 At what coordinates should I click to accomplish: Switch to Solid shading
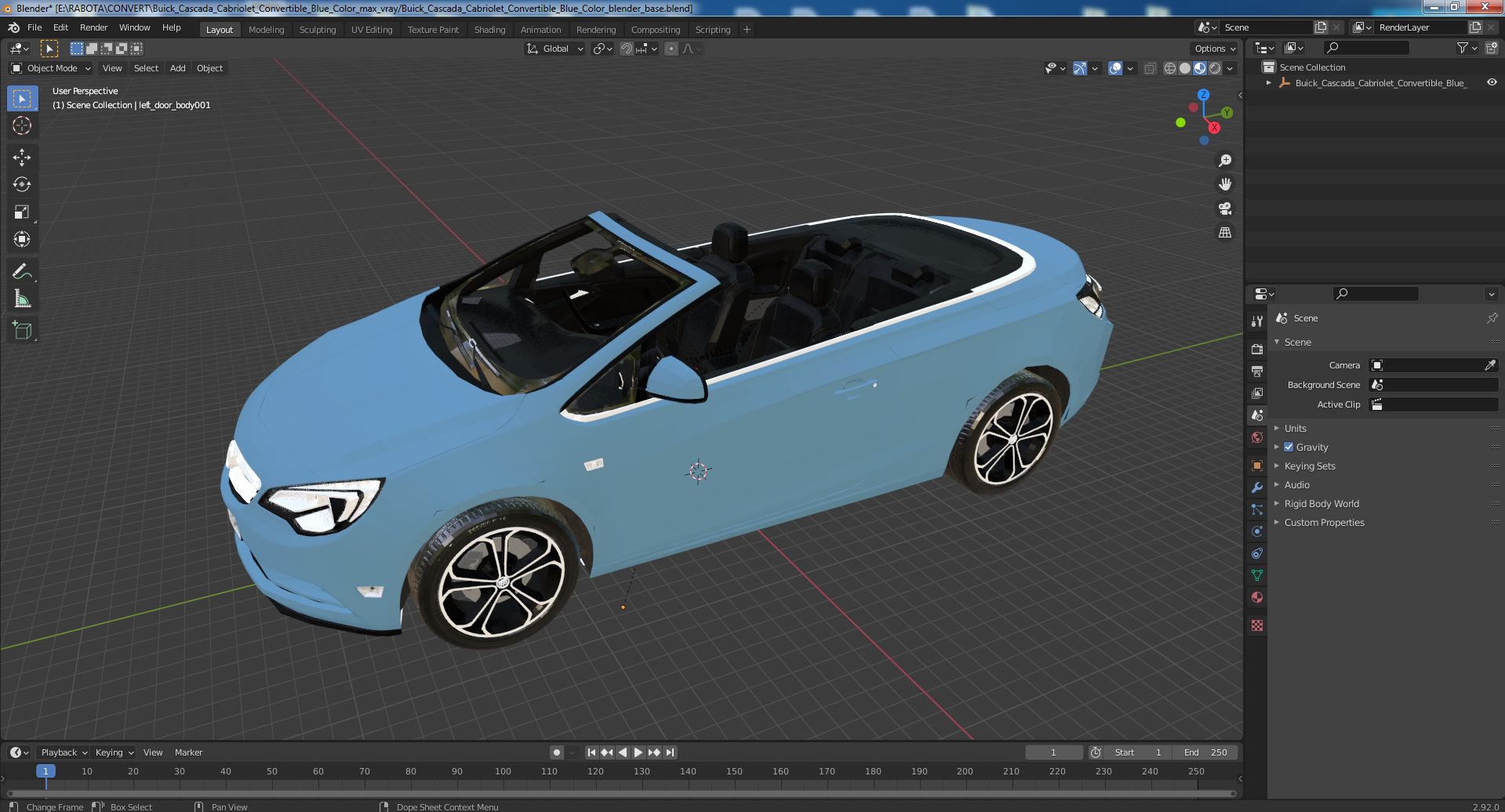1185,68
